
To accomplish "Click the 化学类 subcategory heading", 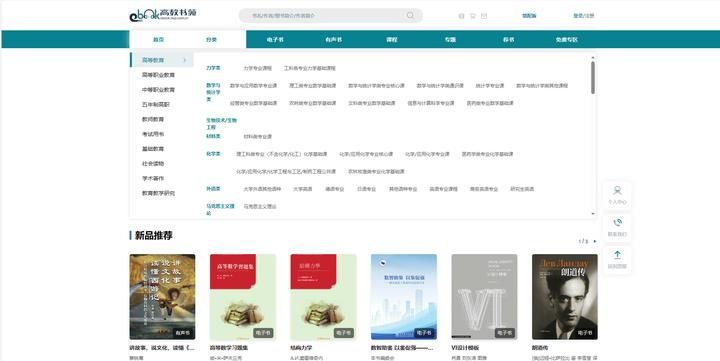I will click(213, 154).
